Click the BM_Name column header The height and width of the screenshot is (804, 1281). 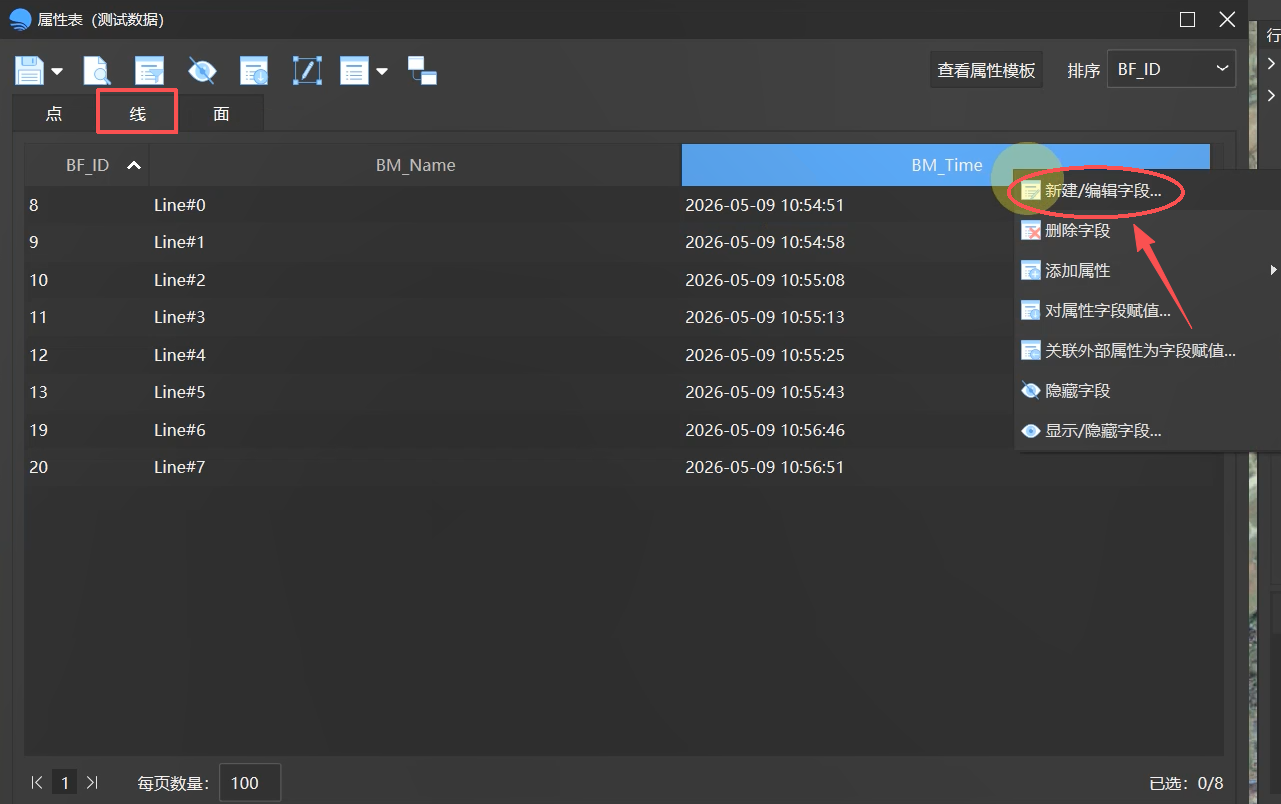tap(415, 165)
